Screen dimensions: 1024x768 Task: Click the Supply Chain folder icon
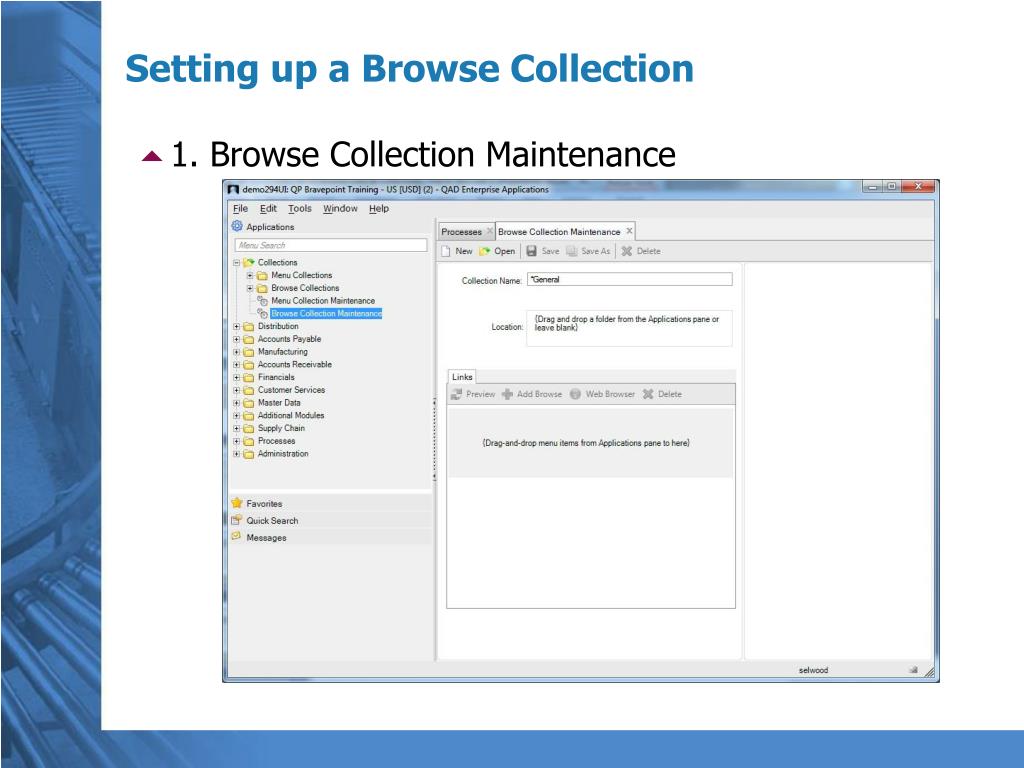click(249, 428)
